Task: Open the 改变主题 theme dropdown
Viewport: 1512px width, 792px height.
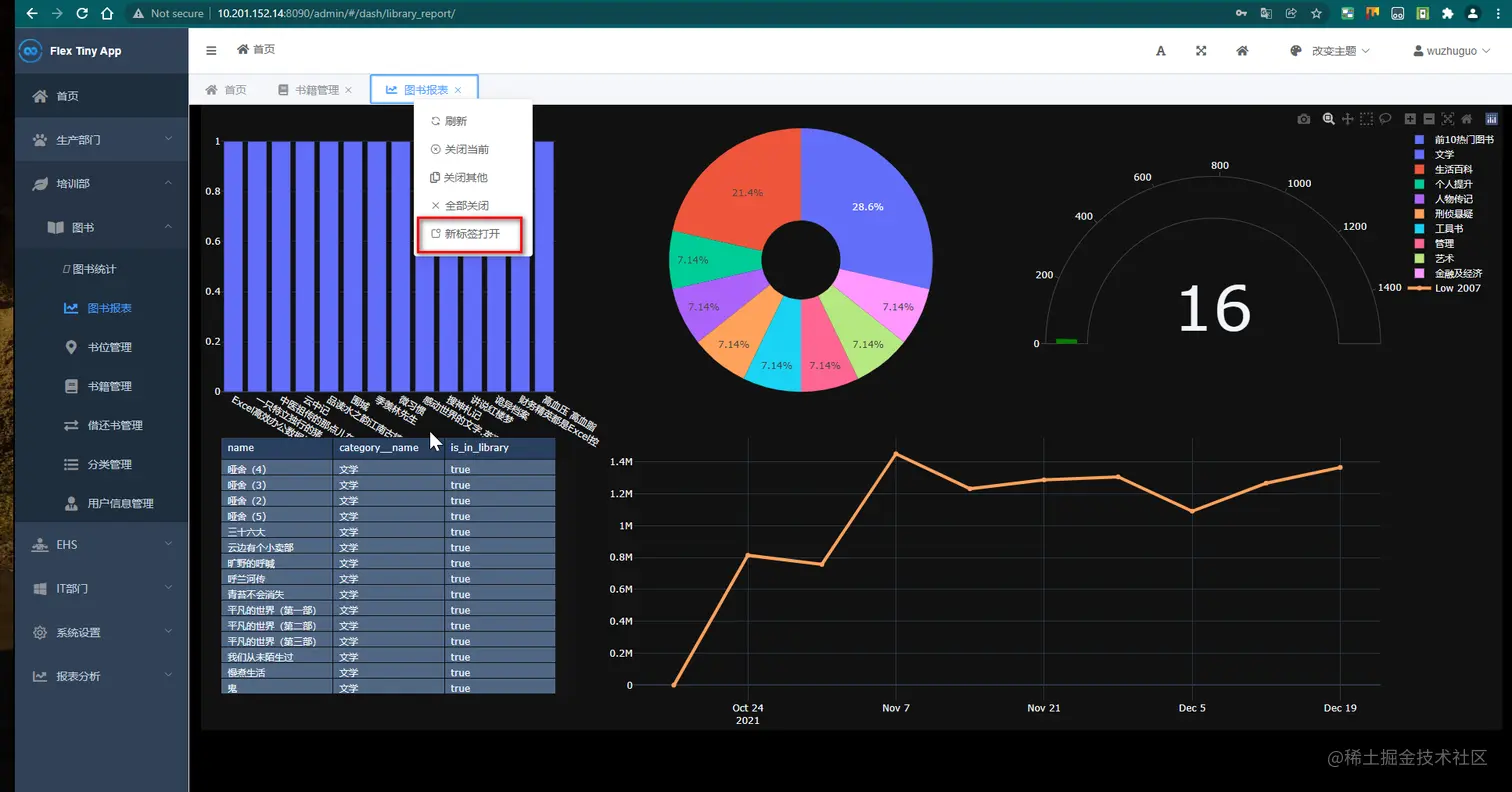Action: coord(1330,51)
